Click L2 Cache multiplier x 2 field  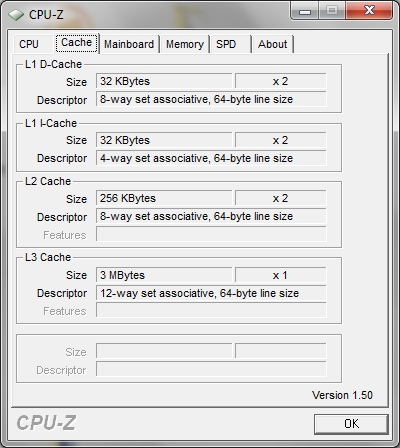280,198
